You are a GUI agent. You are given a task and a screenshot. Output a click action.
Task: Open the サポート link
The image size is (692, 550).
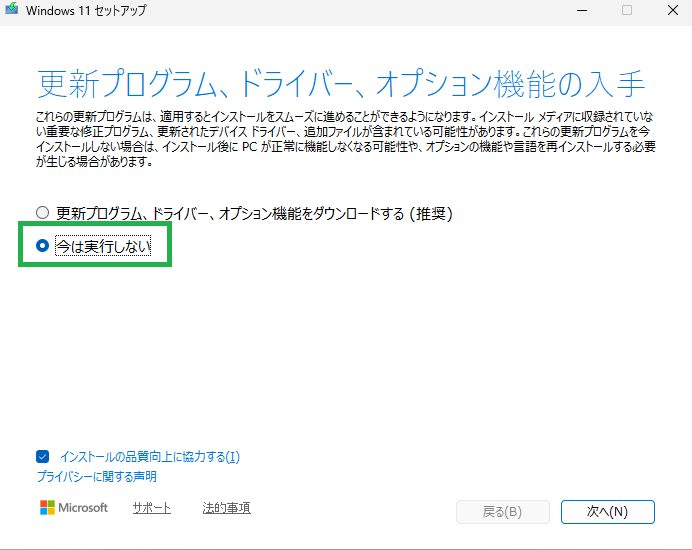pyautogui.click(x=151, y=508)
